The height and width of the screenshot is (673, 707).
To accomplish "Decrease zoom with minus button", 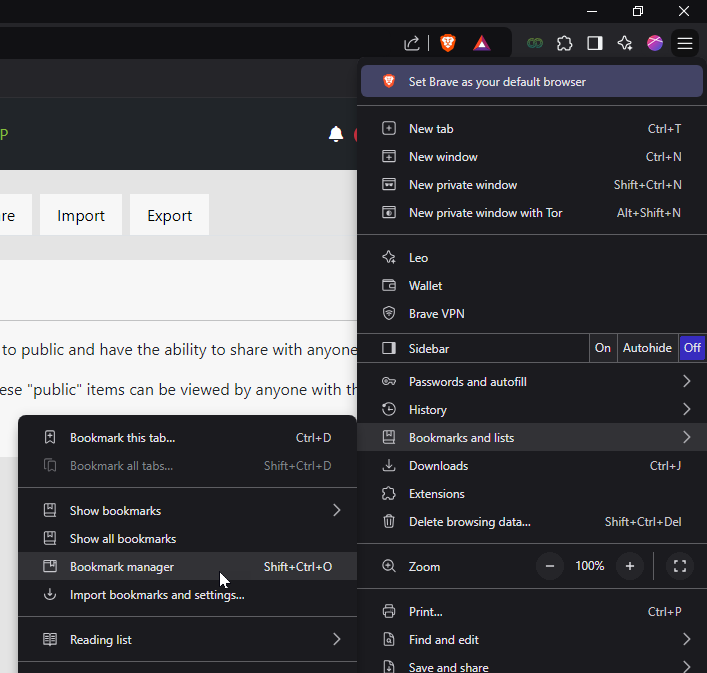I will (550, 566).
